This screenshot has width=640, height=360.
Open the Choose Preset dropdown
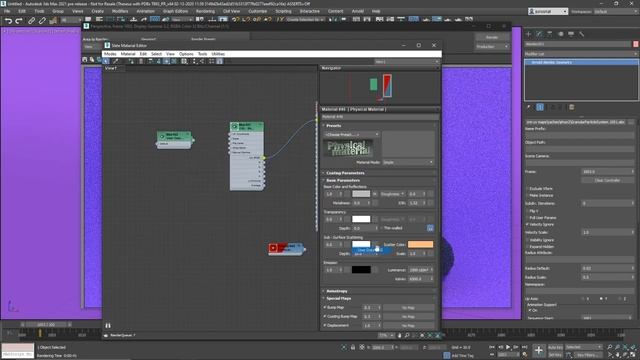tap(351, 134)
